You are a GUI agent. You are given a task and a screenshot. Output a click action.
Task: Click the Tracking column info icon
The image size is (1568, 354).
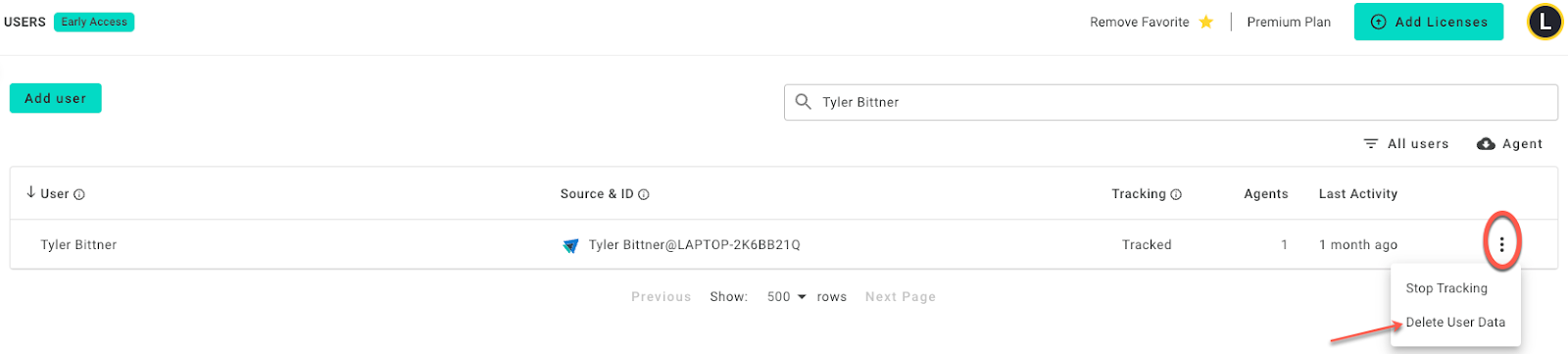1176,194
